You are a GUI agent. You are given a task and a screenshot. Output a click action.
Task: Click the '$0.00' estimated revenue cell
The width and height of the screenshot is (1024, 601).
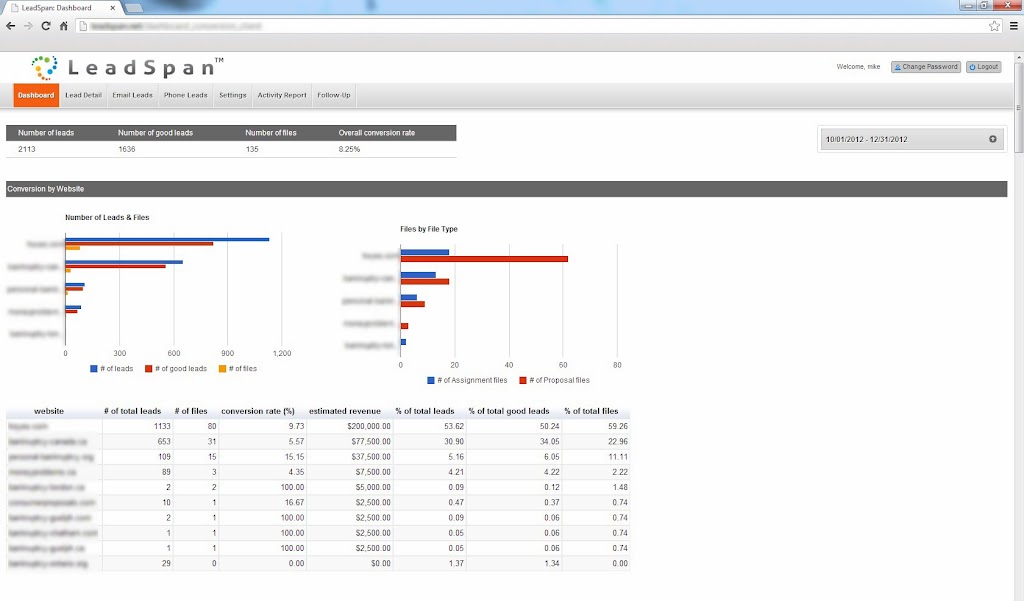[x=349, y=564]
